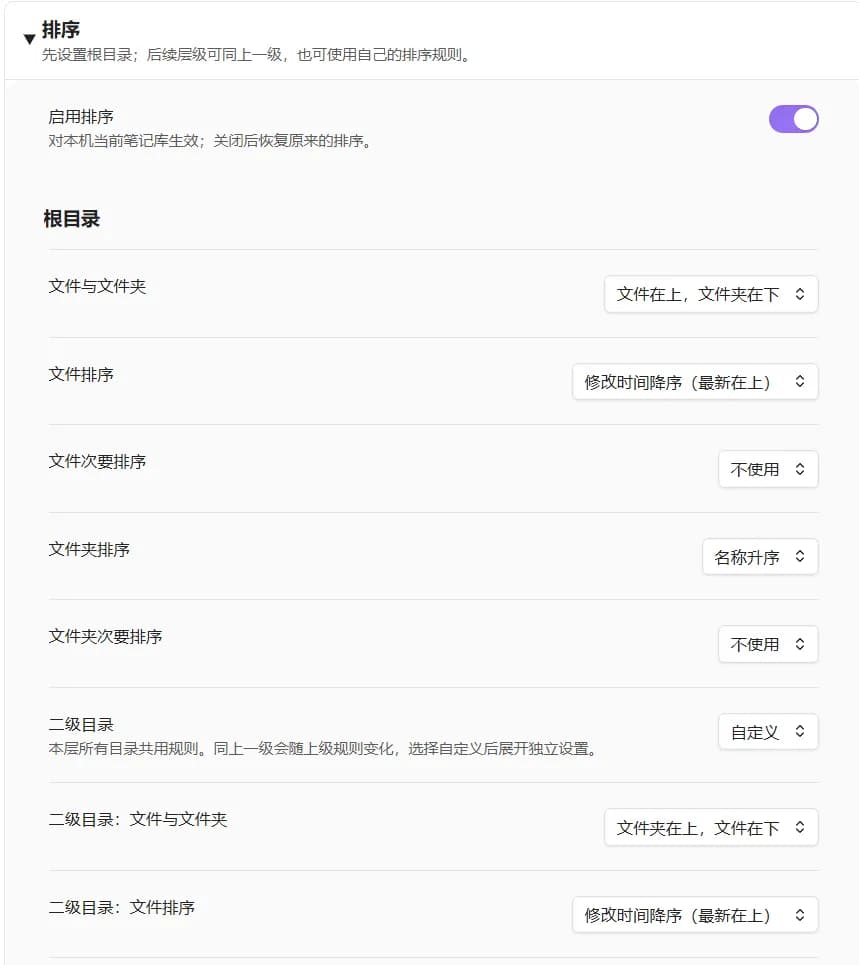This screenshot has height=965, width=859.
Task: Click the 二级目录：文件与文件夹 label
Action: click(x=138, y=819)
